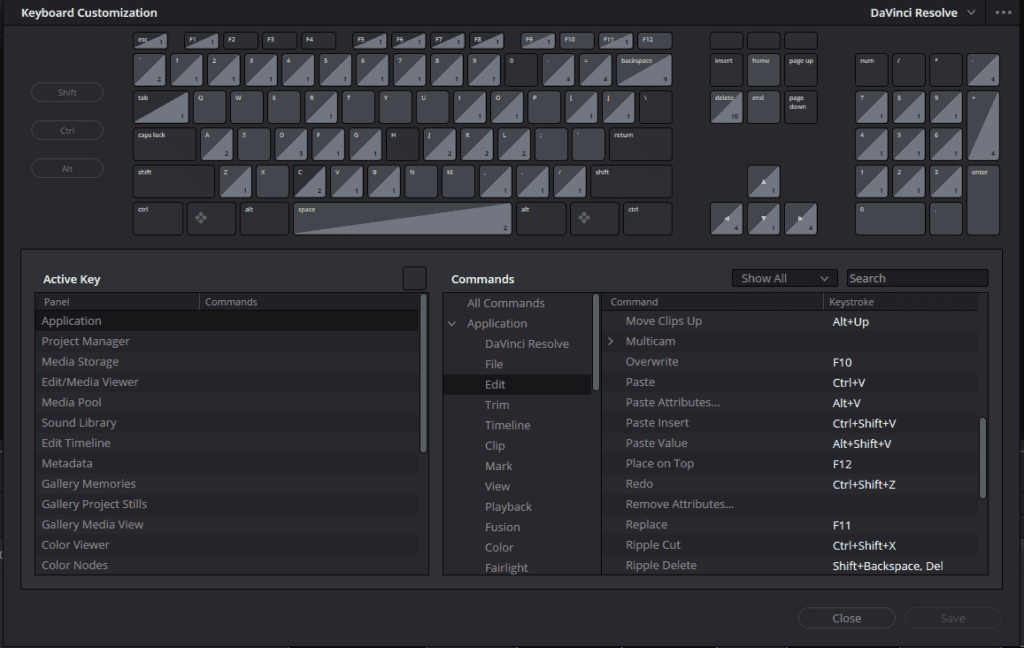Click the spacebar key on virtual keyboard
Screen dimensions: 1024x648
tap(402, 218)
